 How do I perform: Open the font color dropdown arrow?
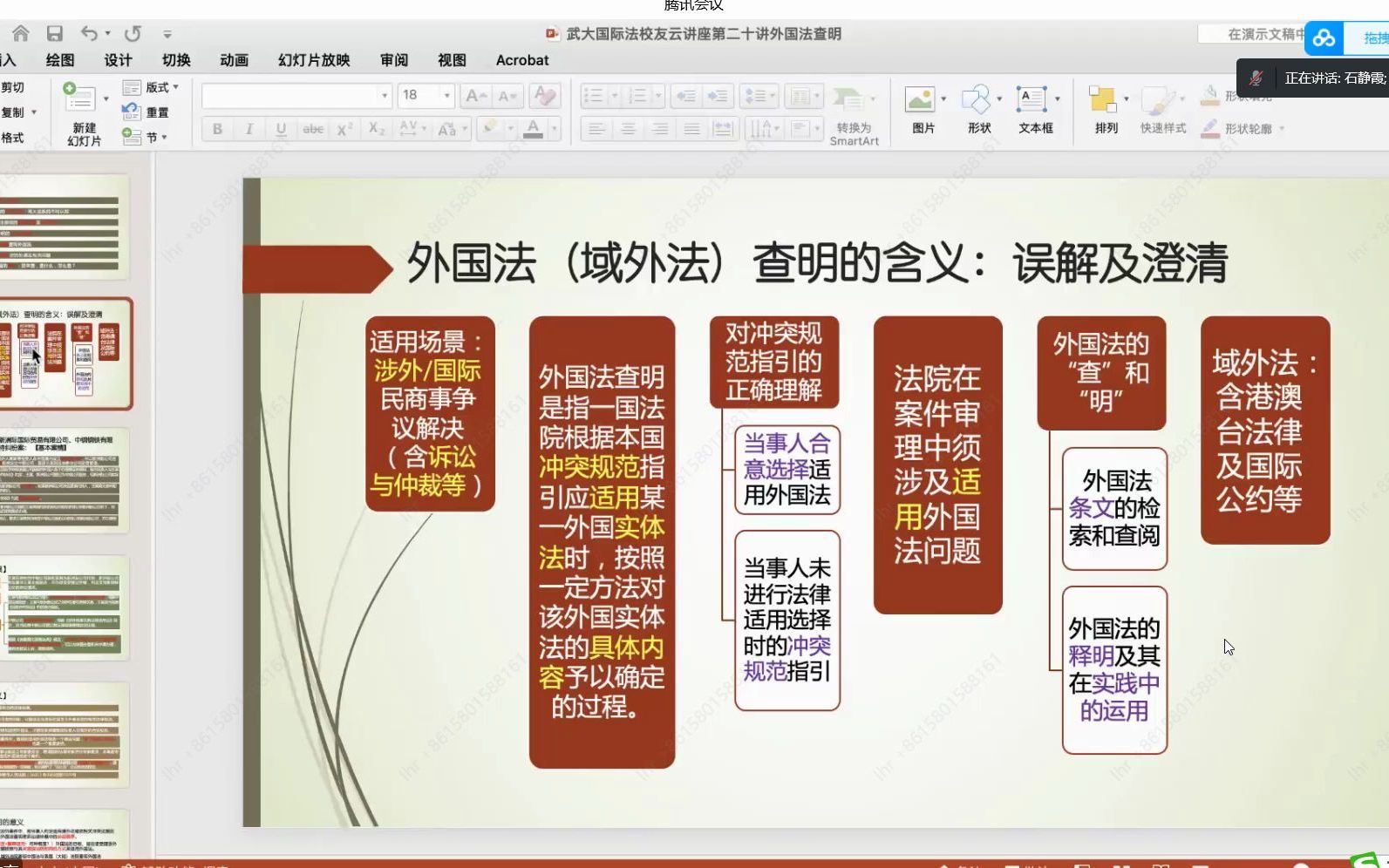point(553,129)
